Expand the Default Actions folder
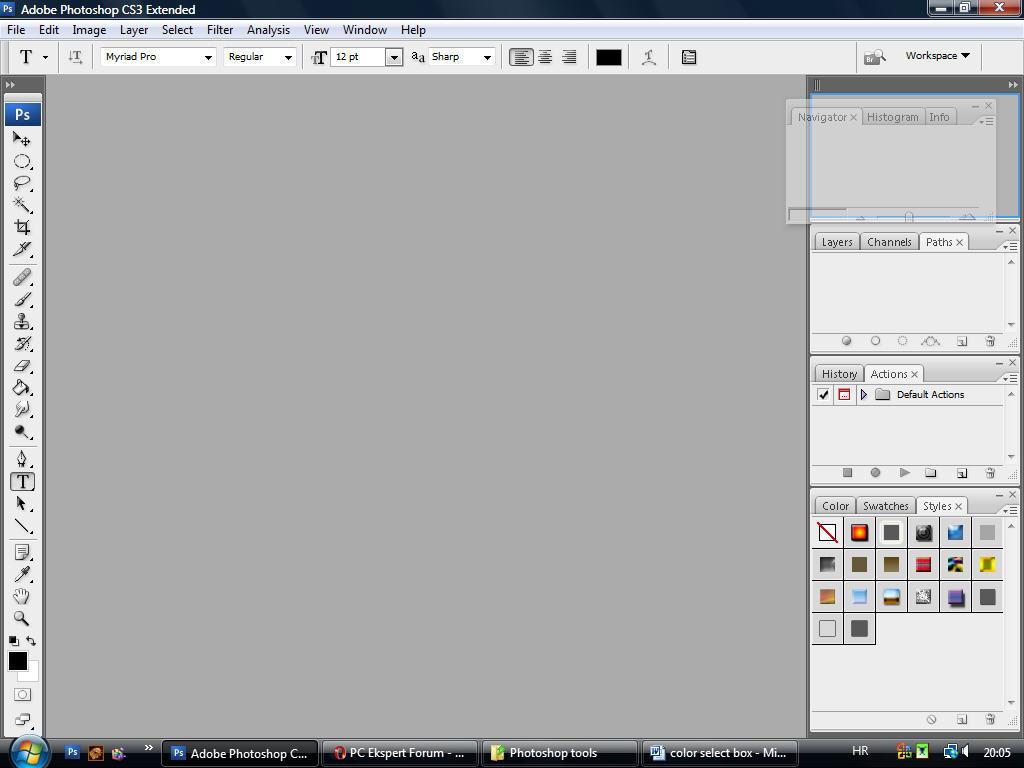 (864, 395)
